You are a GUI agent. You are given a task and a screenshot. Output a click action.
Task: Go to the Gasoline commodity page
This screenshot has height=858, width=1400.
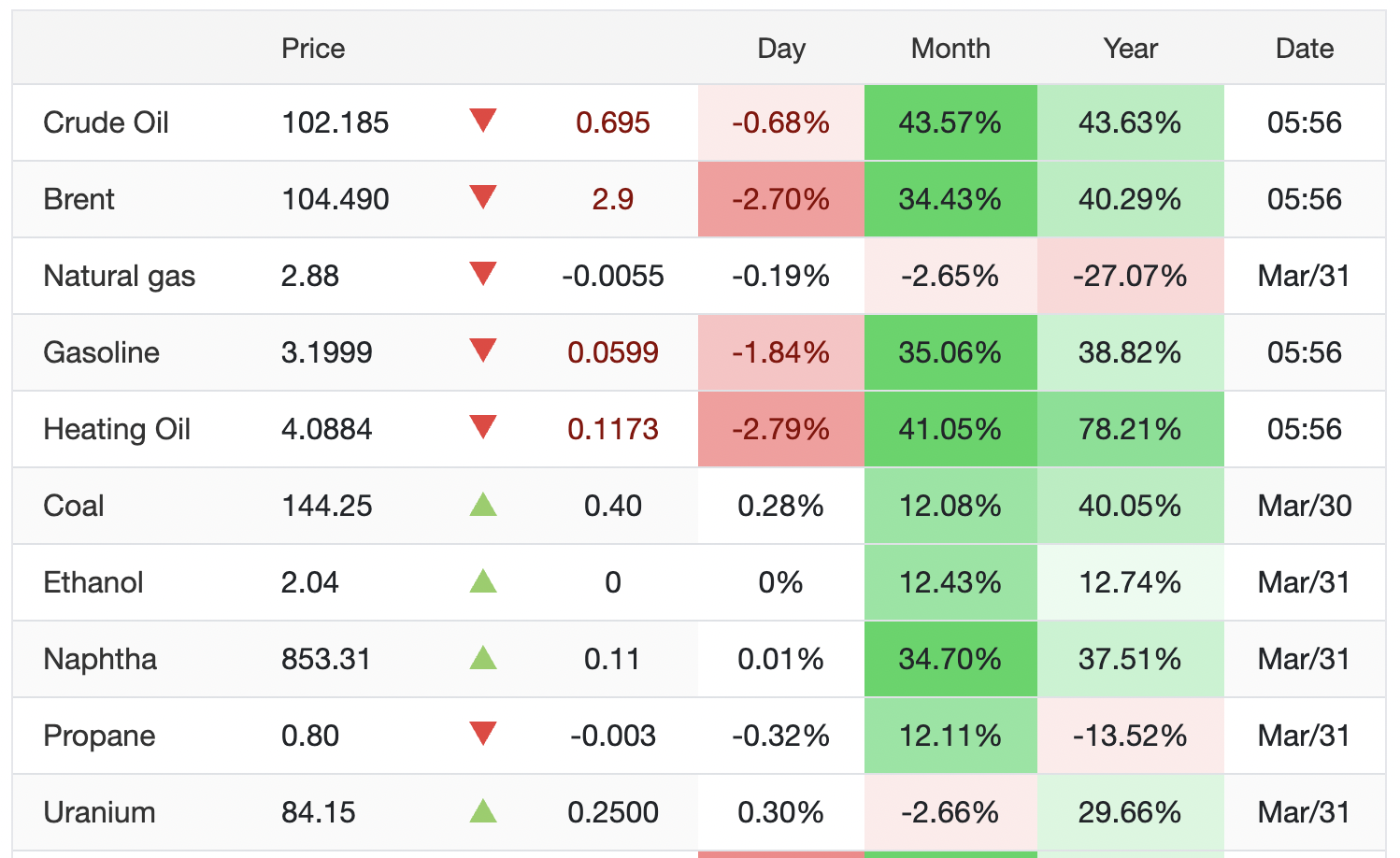(x=101, y=352)
